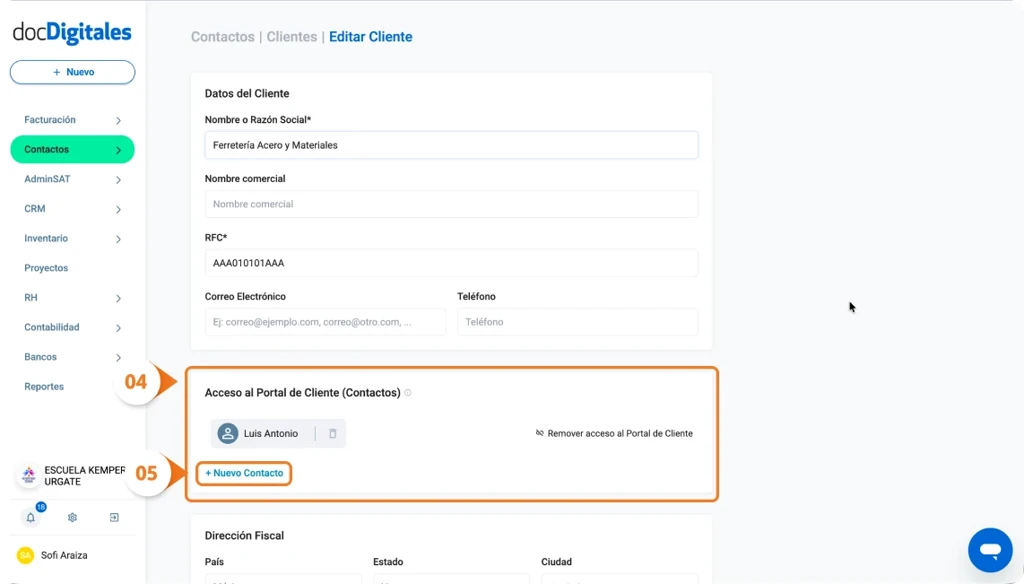
Task: Delete Luis Antonio using the trash icon
Action: tap(333, 433)
